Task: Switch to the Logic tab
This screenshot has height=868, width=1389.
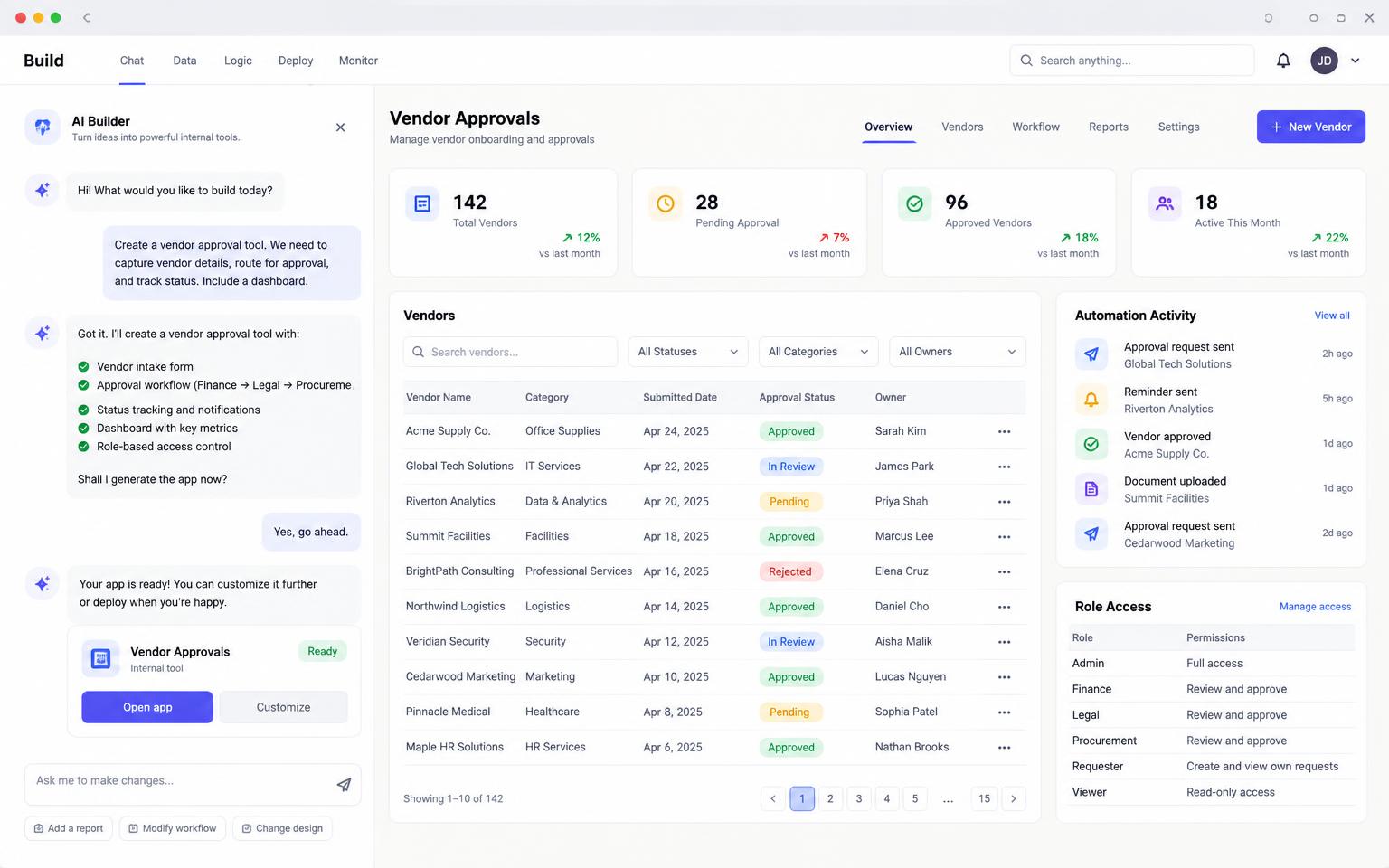Action: click(x=238, y=61)
